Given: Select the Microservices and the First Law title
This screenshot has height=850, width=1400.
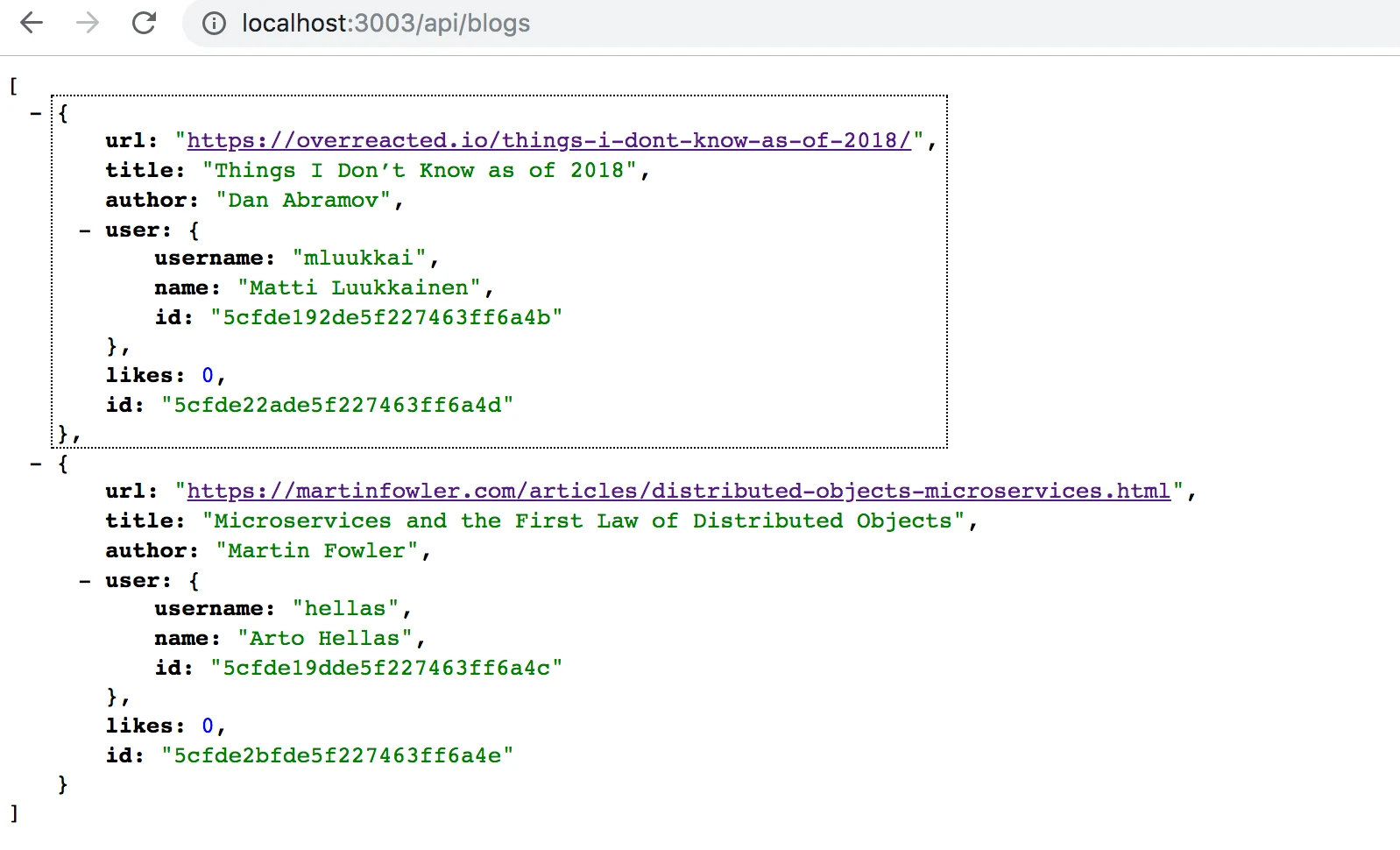Looking at the screenshot, I should point(583,521).
